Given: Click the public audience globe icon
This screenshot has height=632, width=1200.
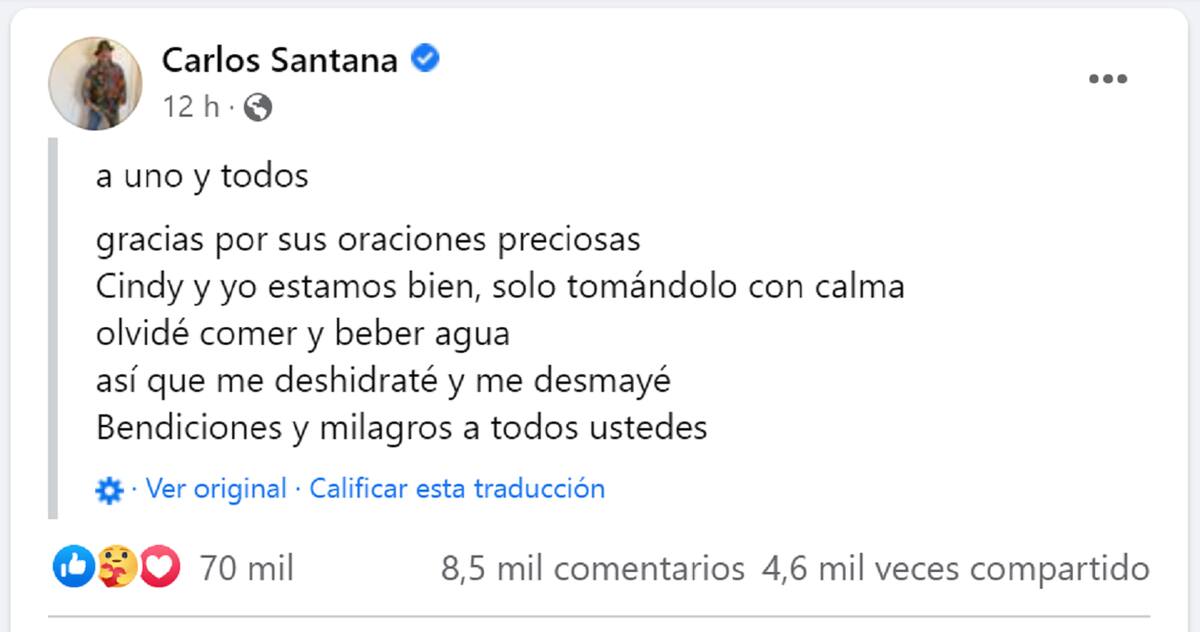Looking at the screenshot, I should (x=258, y=107).
